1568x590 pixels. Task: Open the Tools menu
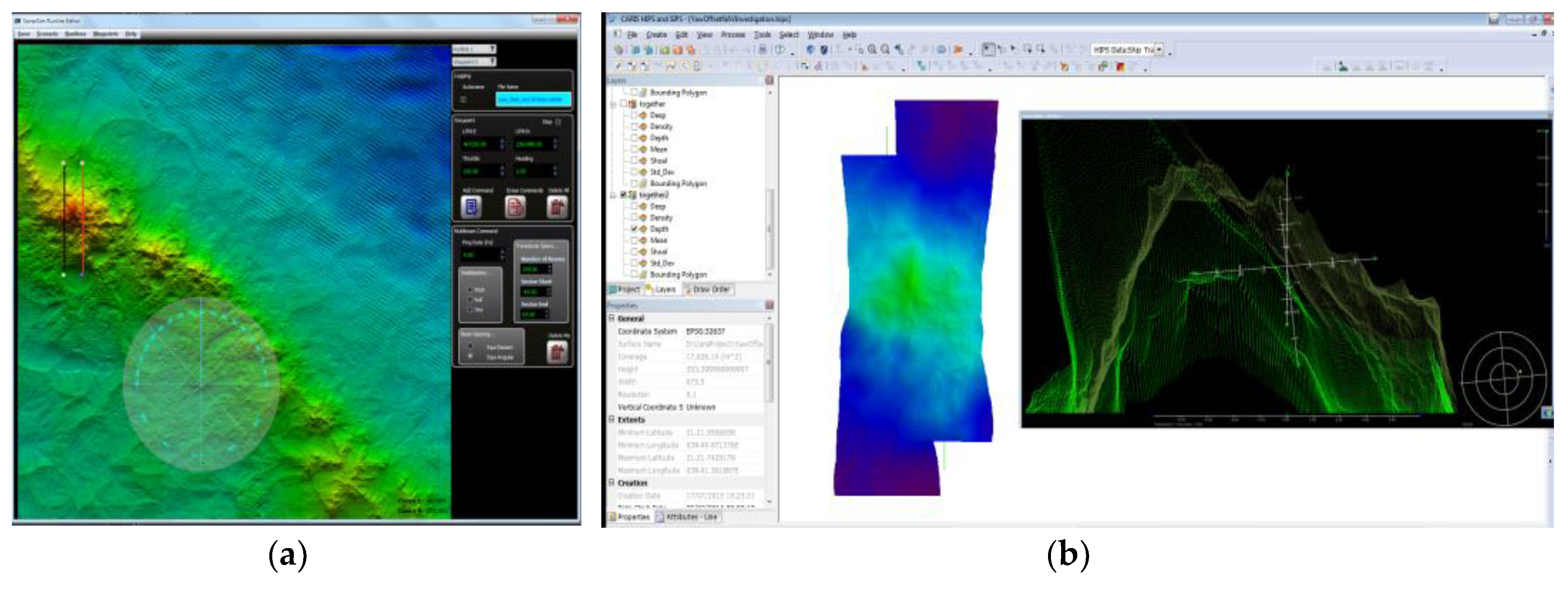(x=762, y=35)
